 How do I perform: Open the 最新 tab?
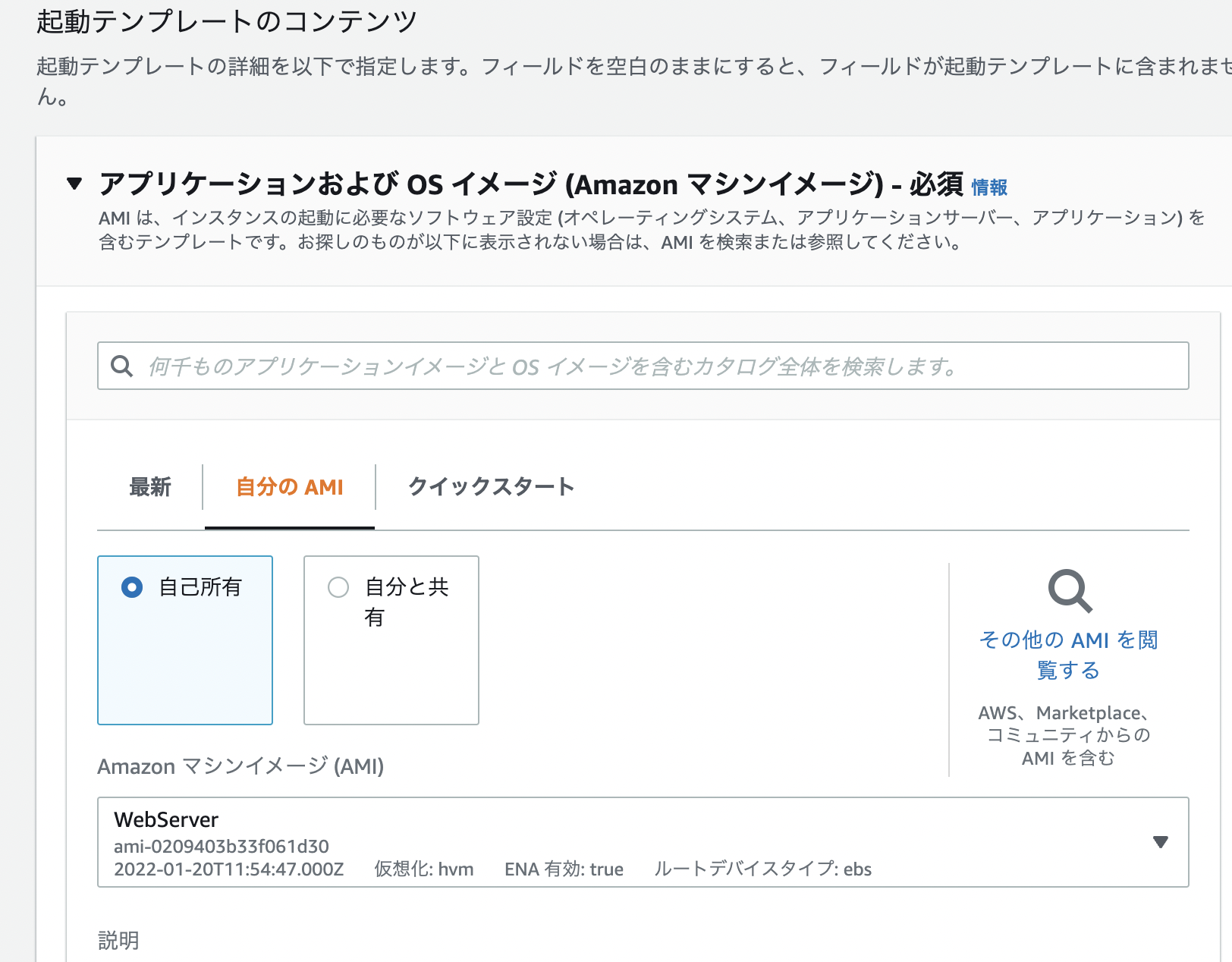tap(149, 487)
